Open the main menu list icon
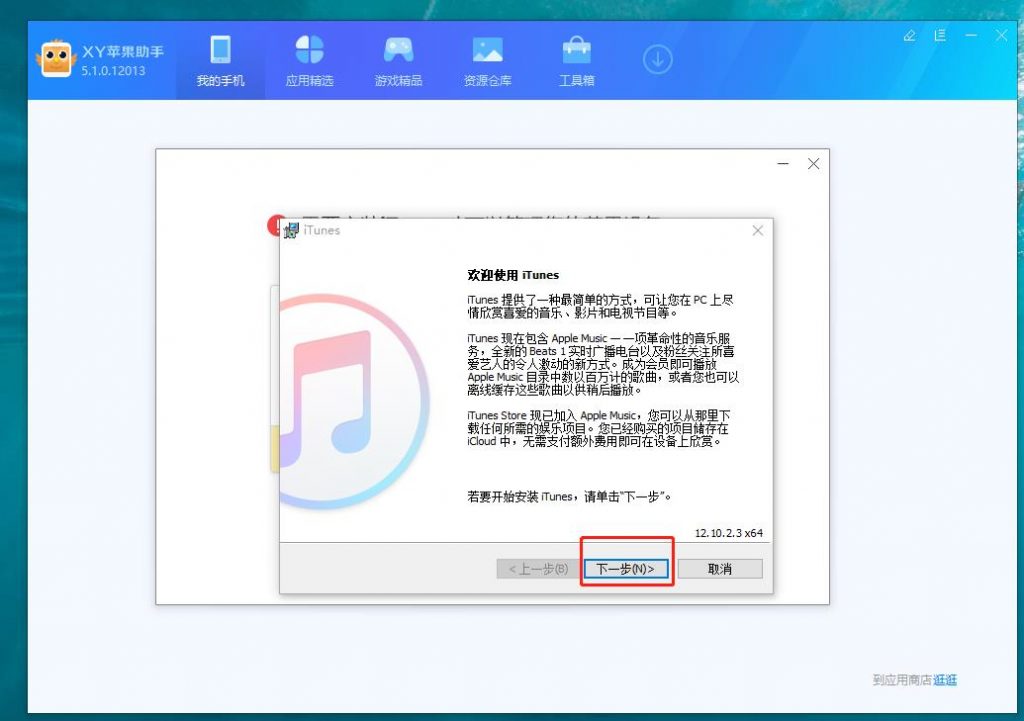The height and width of the screenshot is (721, 1024). click(940, 35)
